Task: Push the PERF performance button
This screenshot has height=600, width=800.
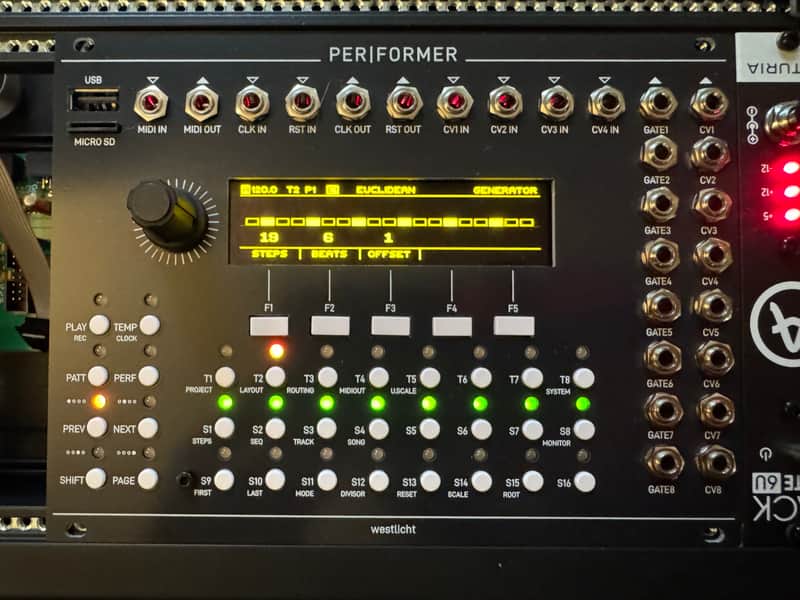Action: click(x=149, y=377)
